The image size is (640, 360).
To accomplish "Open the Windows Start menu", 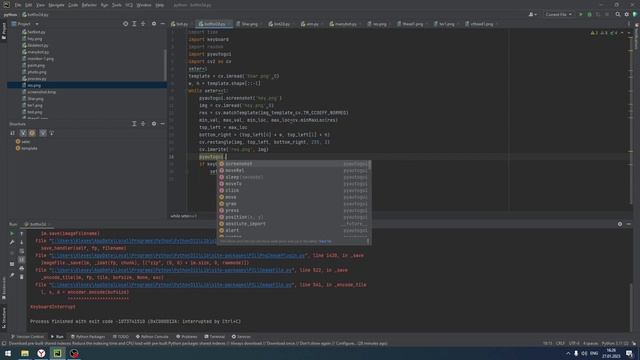I will 8,353.
